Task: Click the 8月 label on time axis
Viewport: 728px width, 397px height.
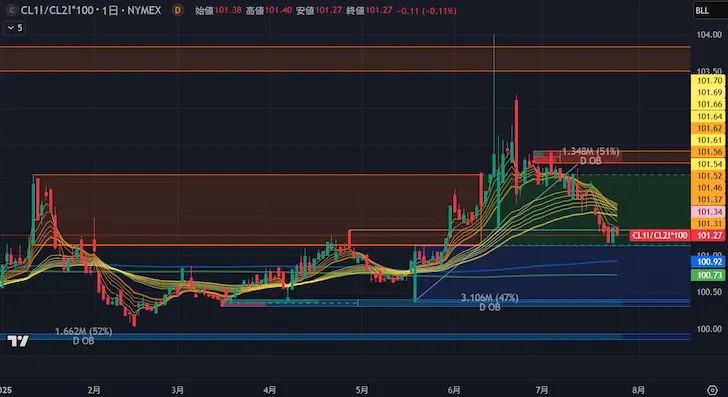Action: tap(638, 390)
